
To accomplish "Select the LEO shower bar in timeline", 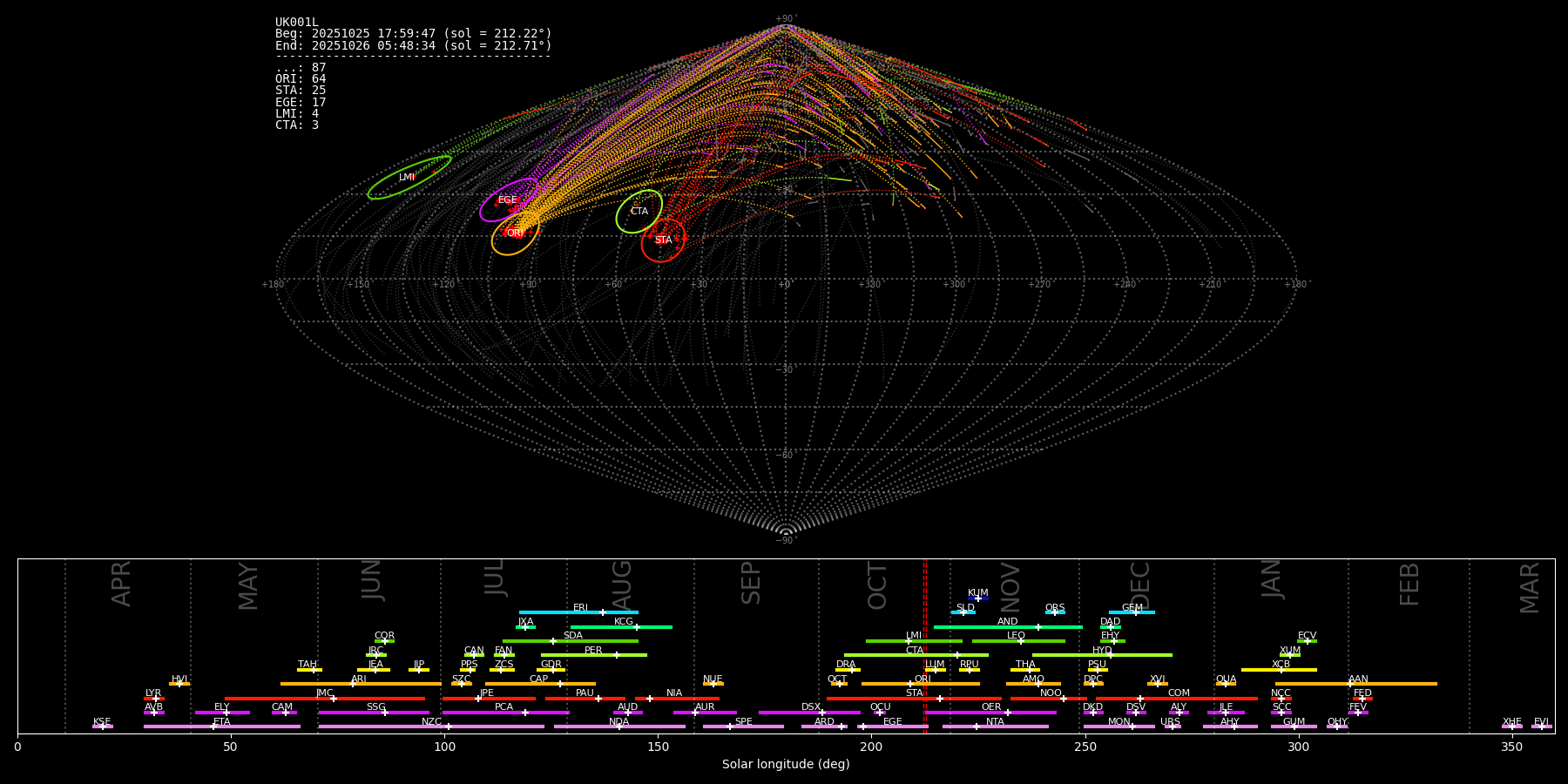I will point(1017,641).
